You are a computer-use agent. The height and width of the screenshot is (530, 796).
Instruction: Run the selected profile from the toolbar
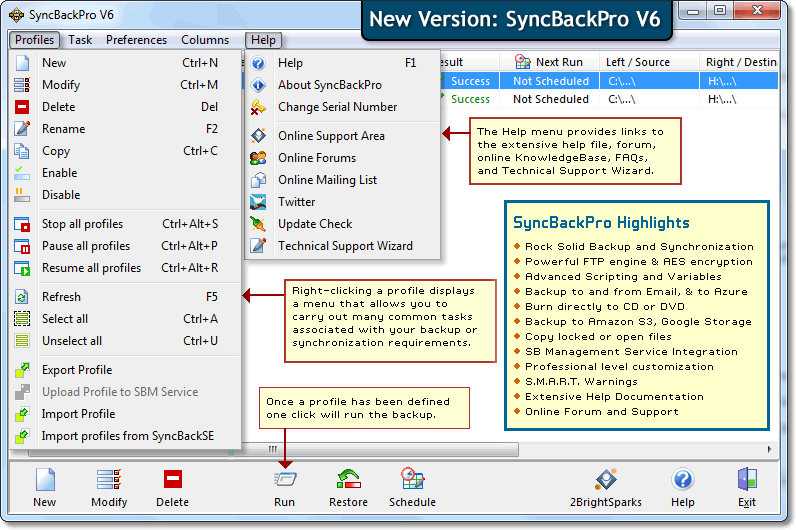285,479
